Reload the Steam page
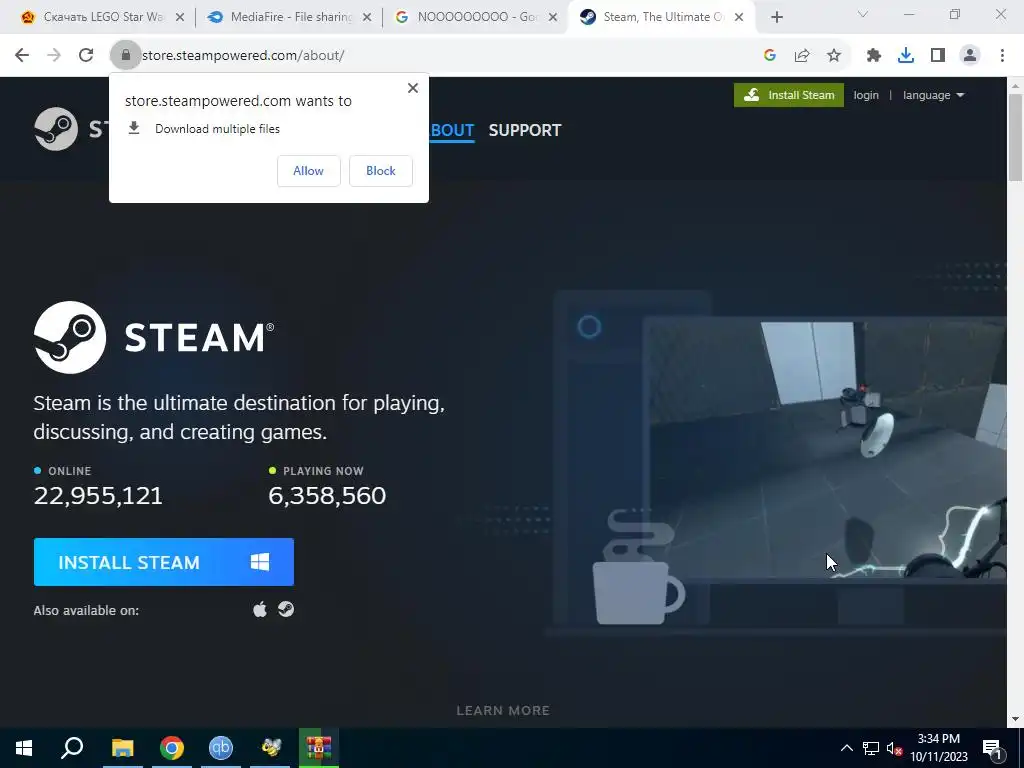 86,56
